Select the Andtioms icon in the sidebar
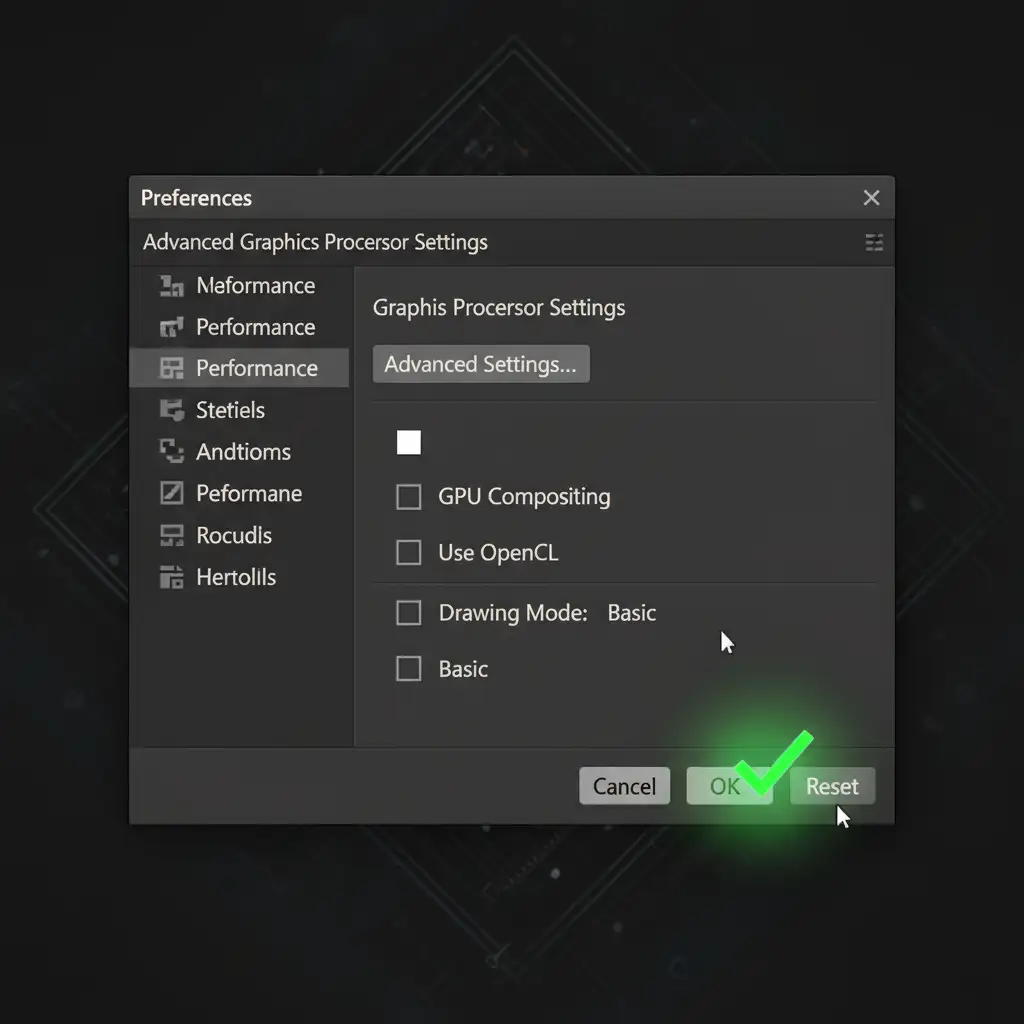The height and width of the screenshot is (1024, 1024). point(172,452)
